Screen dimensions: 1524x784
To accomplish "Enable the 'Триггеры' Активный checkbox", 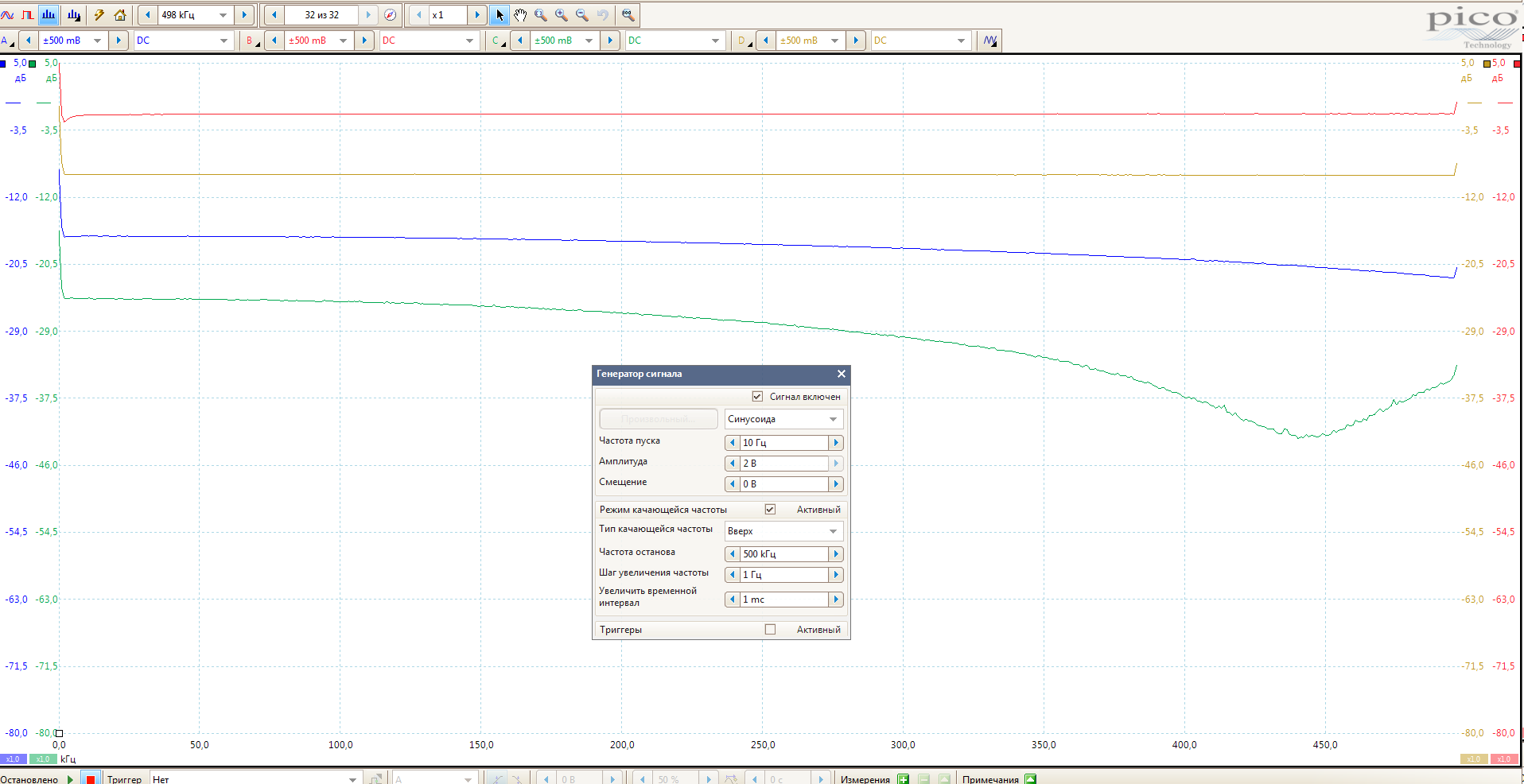I will (770, 629).
